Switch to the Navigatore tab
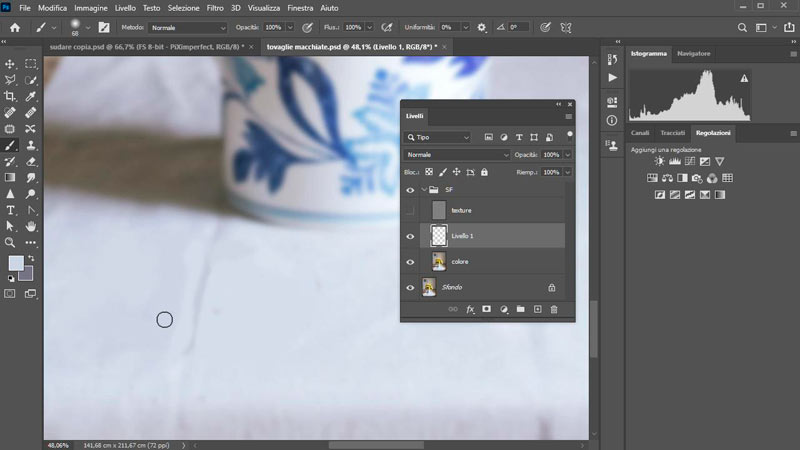This screenshot has width=800, height=450. point(693,54)
